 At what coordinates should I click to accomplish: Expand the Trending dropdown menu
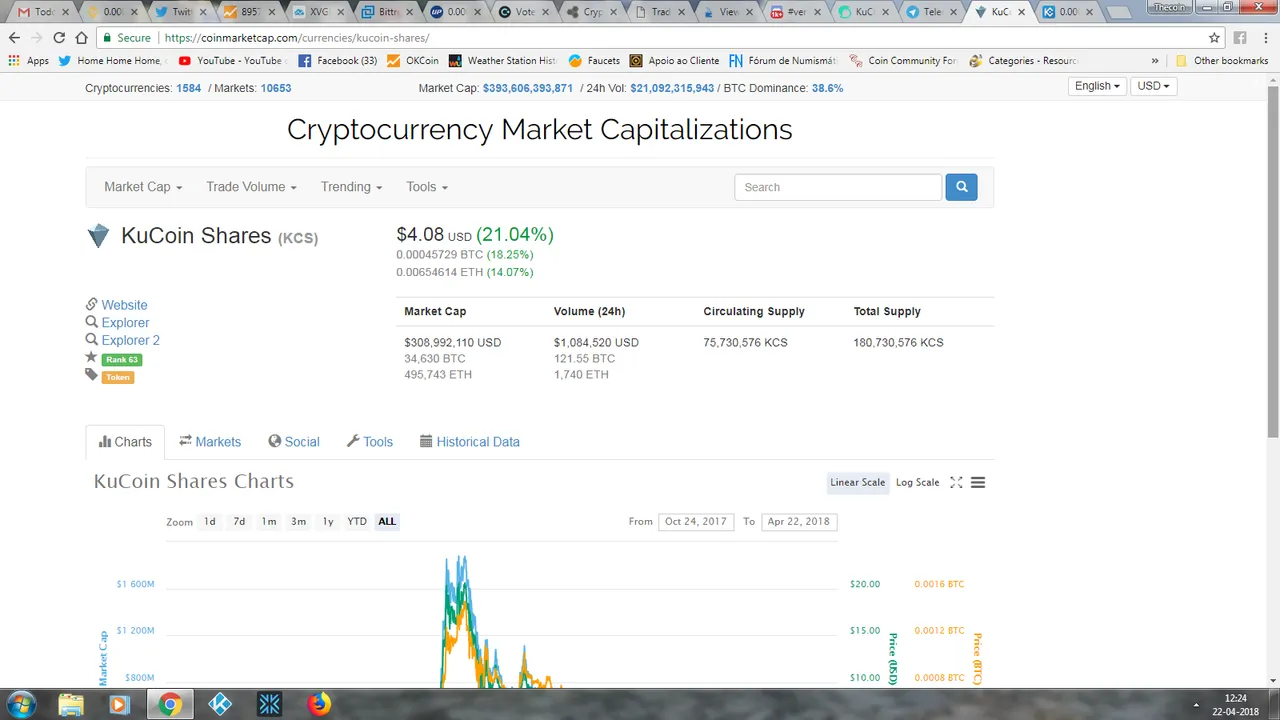[352, 187]
